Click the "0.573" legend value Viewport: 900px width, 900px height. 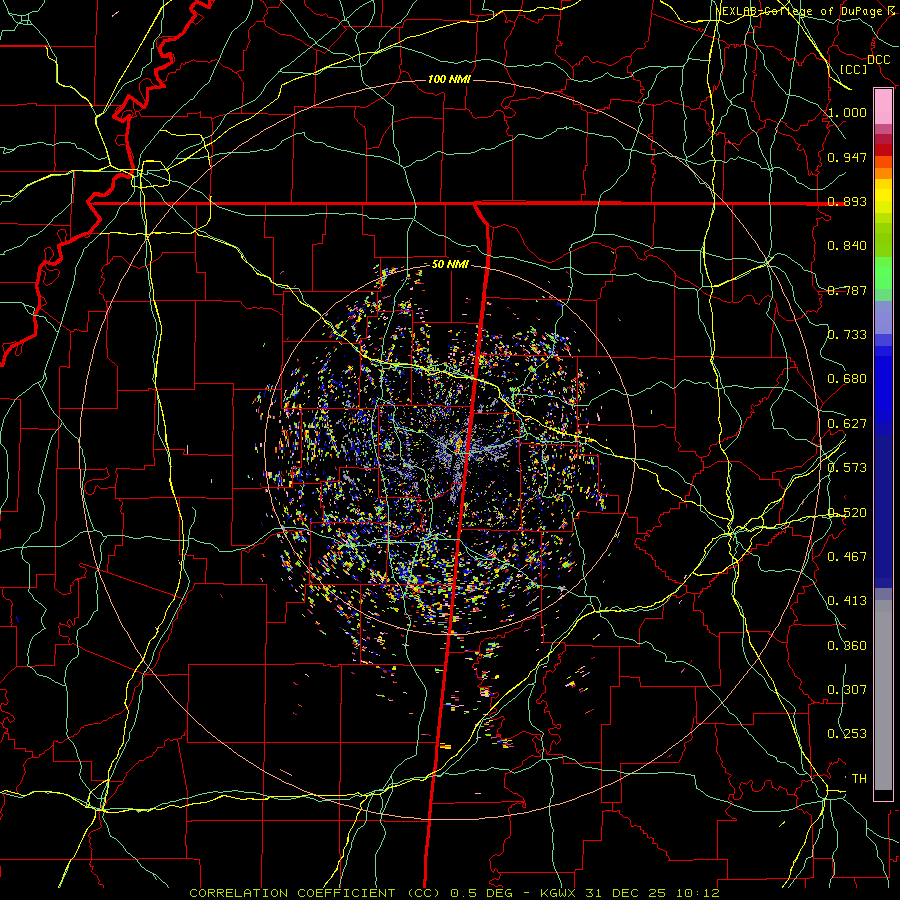click(847, 468)
